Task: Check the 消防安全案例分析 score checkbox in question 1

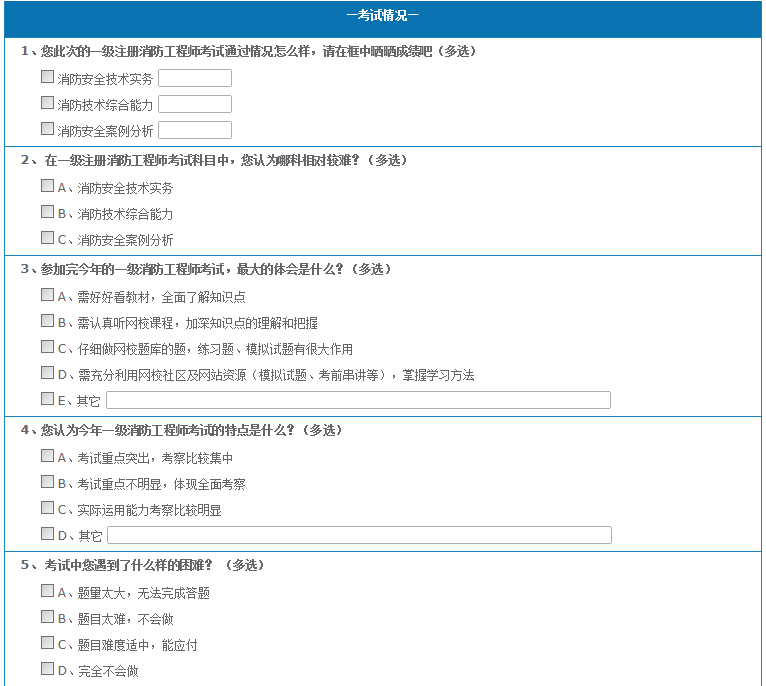Action: point(47,129)
